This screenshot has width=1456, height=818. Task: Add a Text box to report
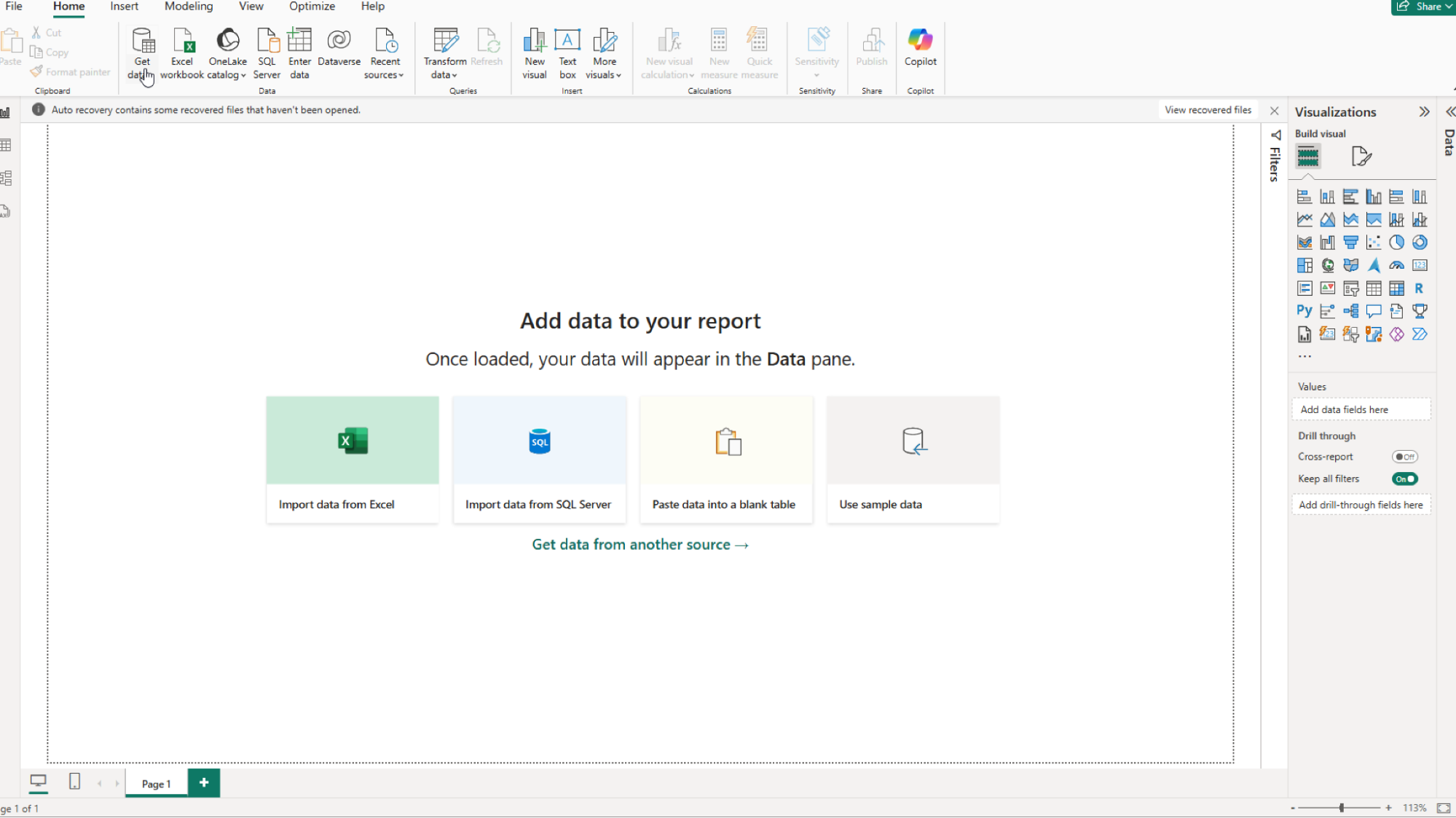coord(567,53)
